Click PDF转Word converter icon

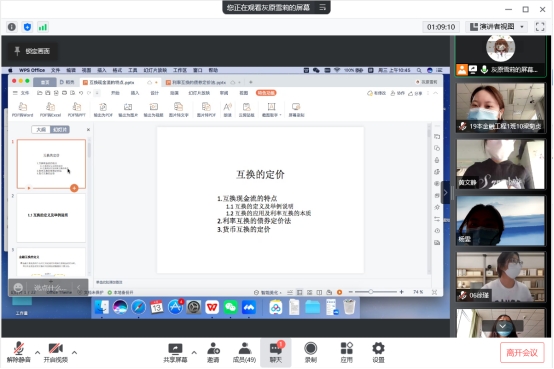coord(22,110)
